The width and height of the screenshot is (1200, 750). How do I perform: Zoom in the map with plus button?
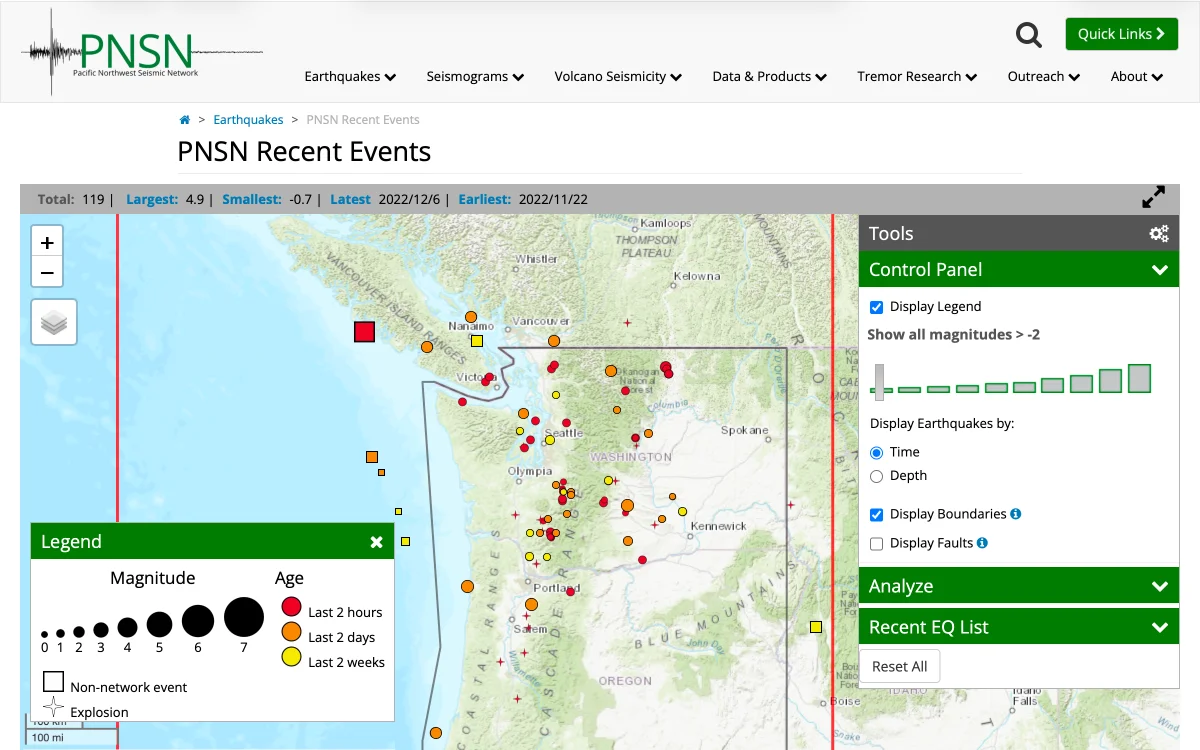[x=47, y=242]
